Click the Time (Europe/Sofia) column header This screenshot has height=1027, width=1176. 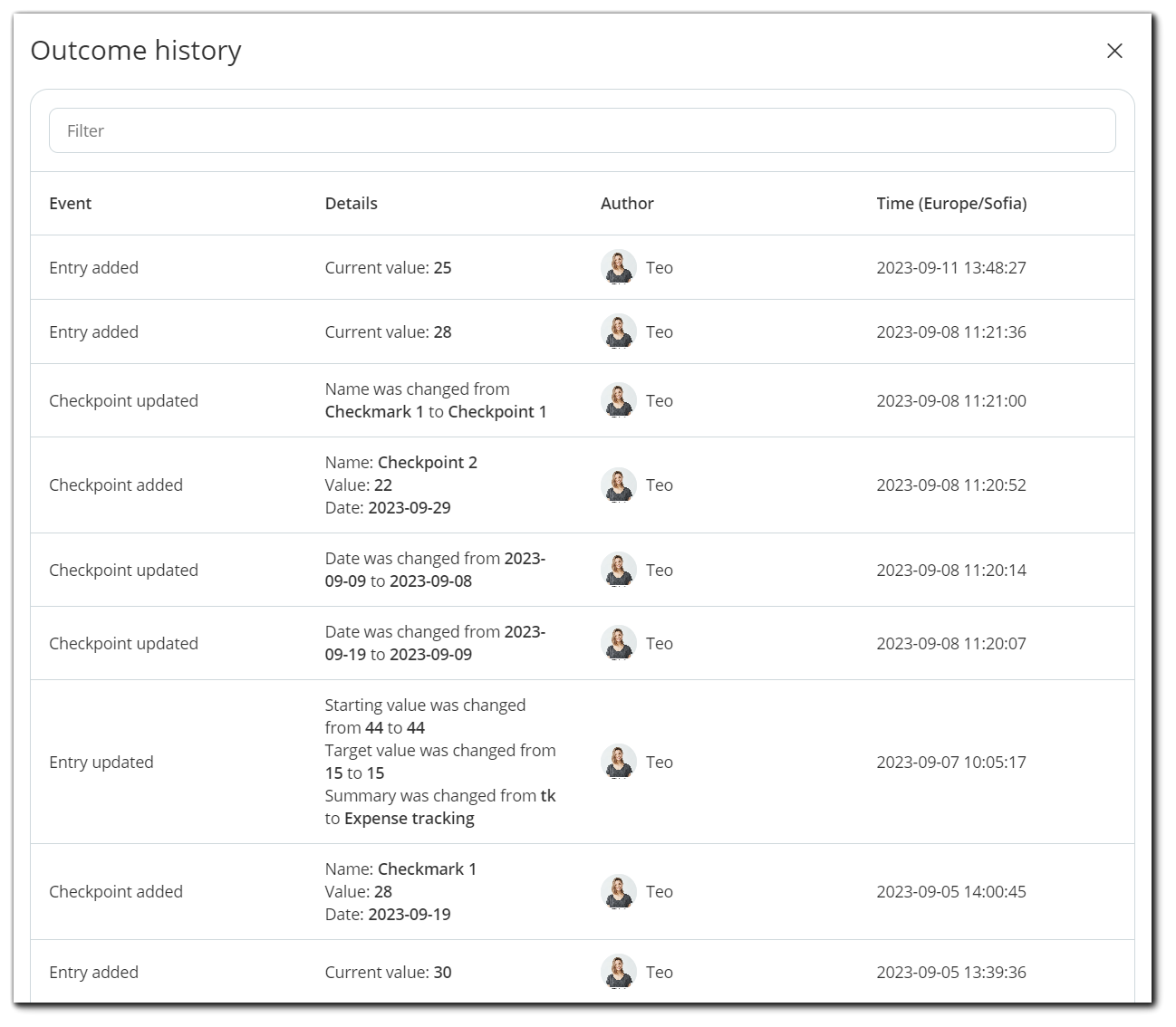click(951, 203)
